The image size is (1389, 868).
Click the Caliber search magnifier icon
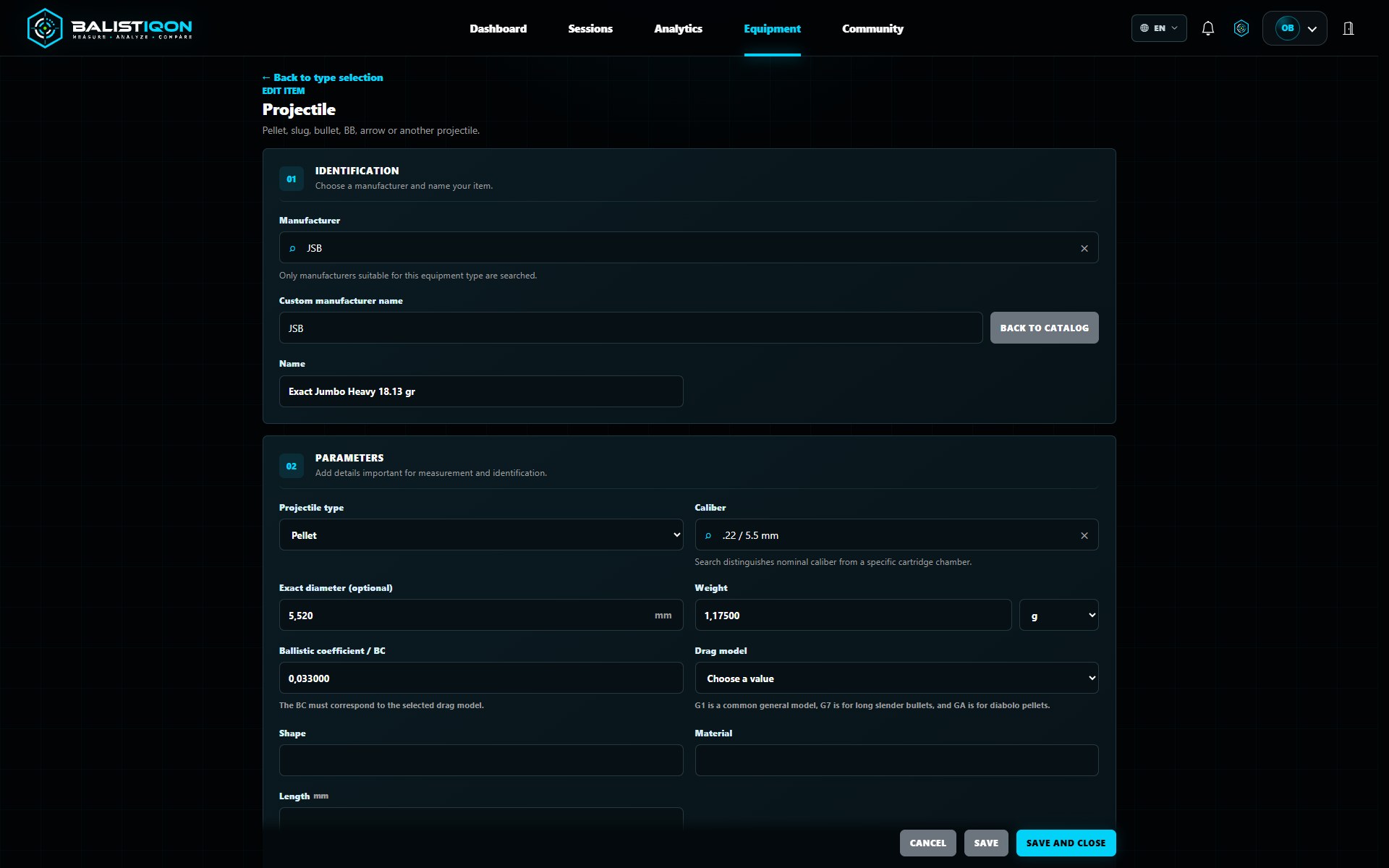(x=708, y=535)
